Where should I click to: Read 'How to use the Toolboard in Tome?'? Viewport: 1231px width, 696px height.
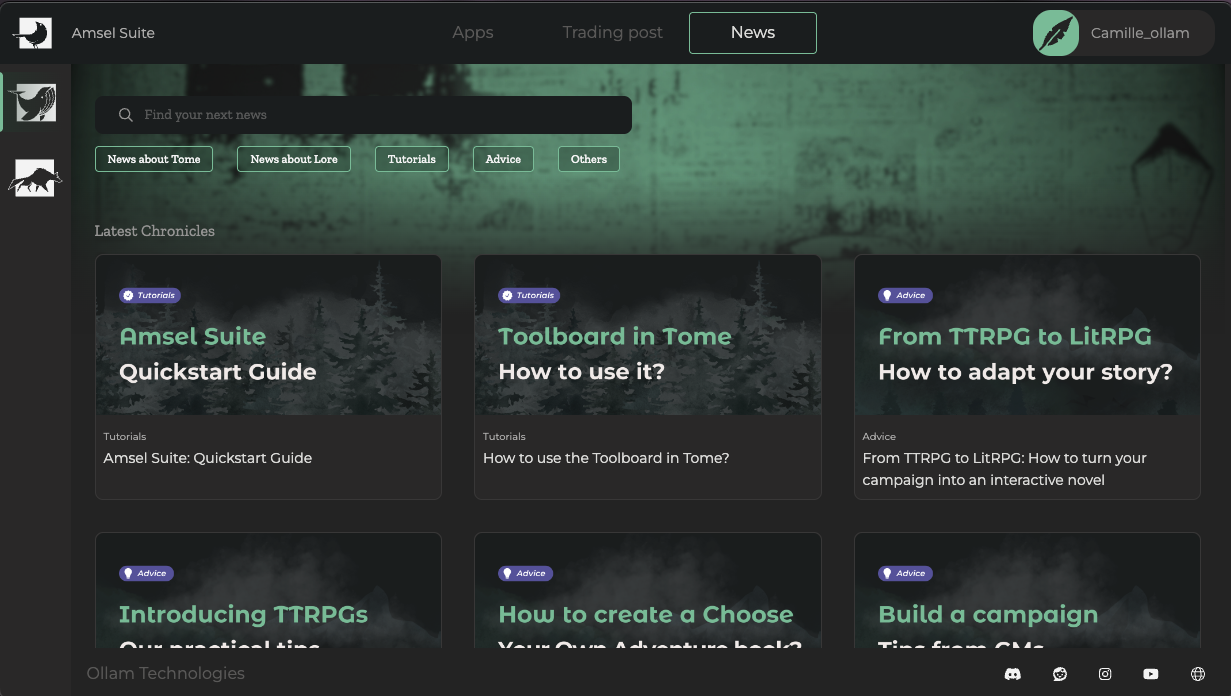647,376
